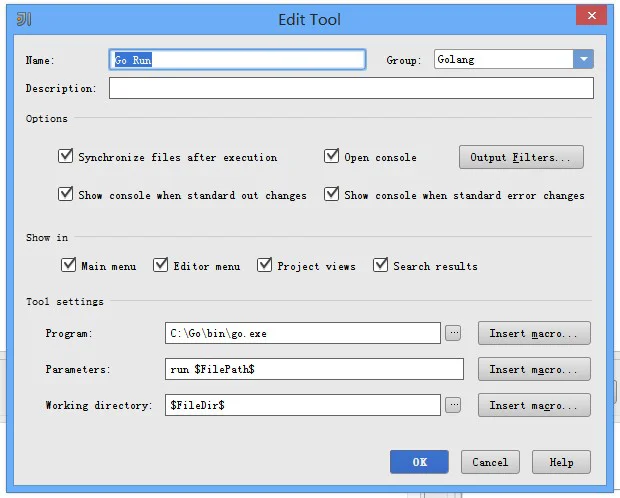
Task: Disable Show console when standard out changes
Action: (x=66, y=194)
